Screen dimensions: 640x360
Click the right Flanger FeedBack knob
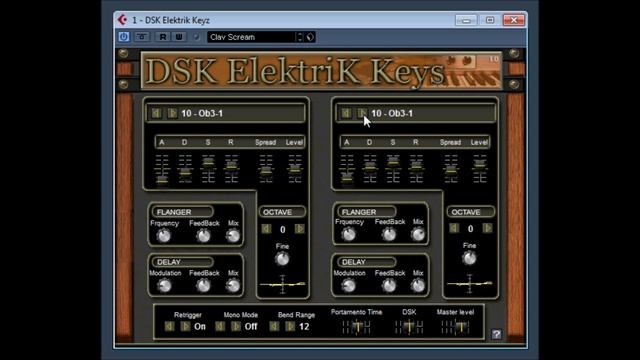click(x=389, y=234)
